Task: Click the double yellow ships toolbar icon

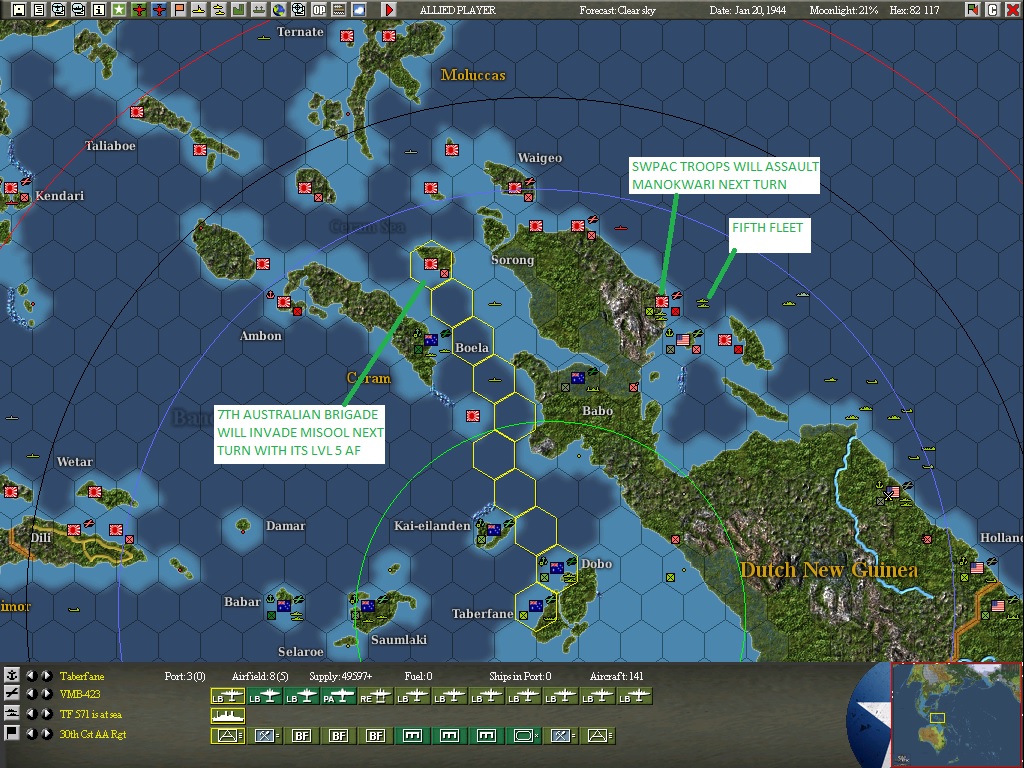Action: 219,9
